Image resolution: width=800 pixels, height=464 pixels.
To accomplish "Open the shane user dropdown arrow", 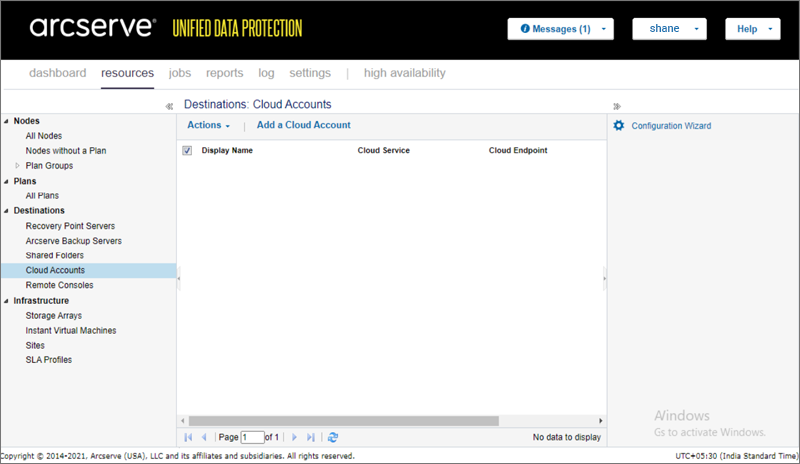I will tap(696, 29).
